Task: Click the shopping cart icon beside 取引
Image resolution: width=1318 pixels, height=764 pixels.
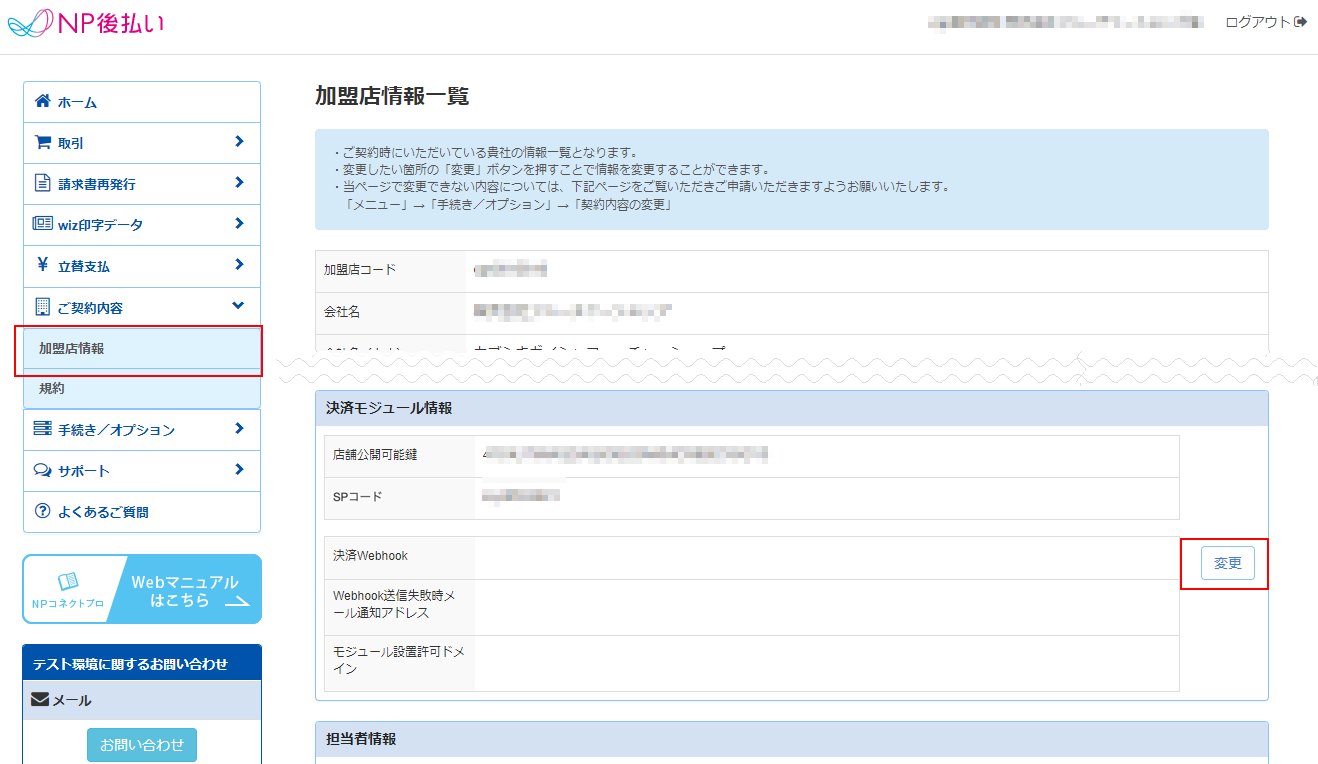Action: tap(42, 142)
